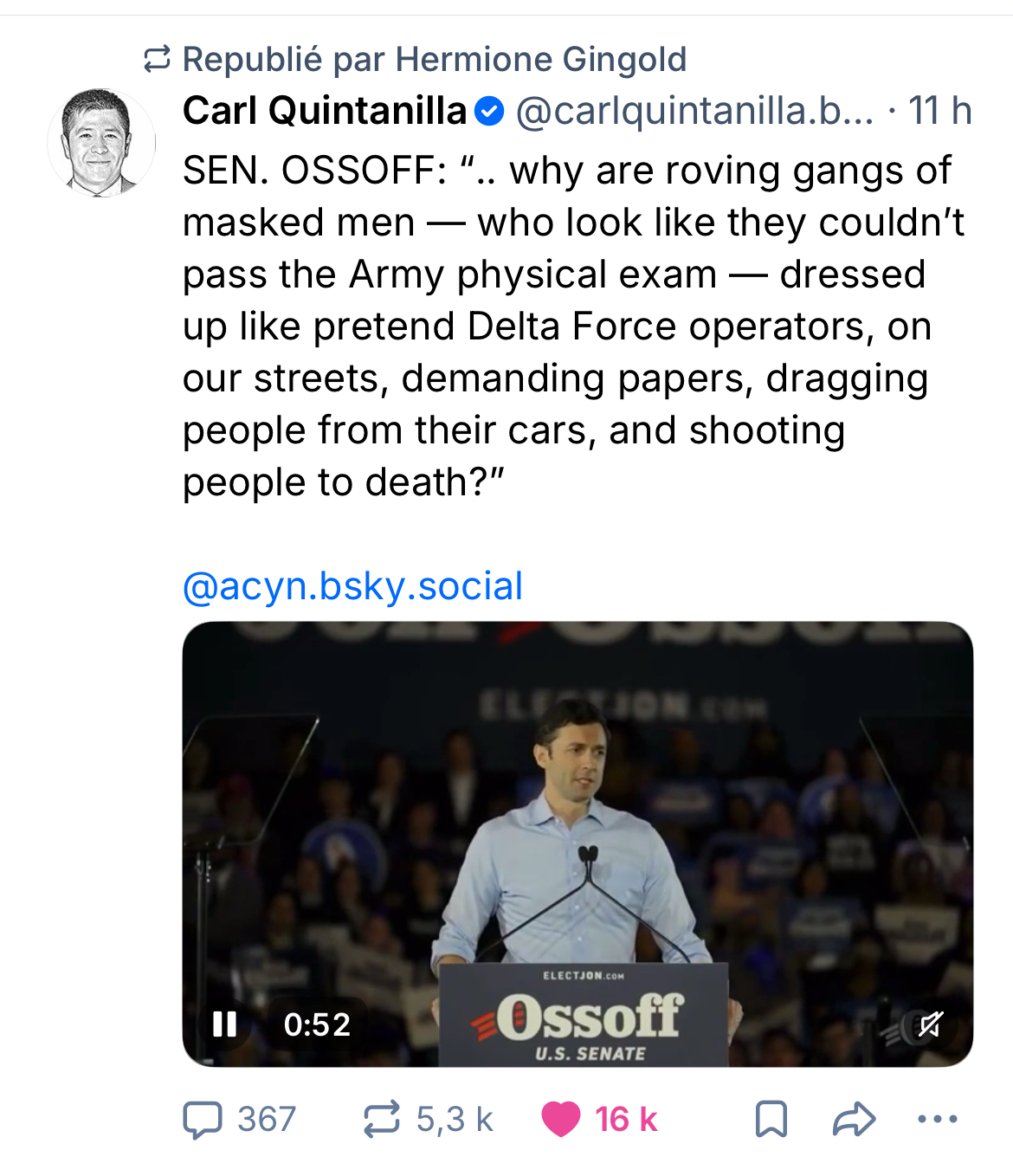Viewport: 1013px width, 1176px height.
Task: Open the @carlquintanilla.b... handle link
Action: coord(694,111)
